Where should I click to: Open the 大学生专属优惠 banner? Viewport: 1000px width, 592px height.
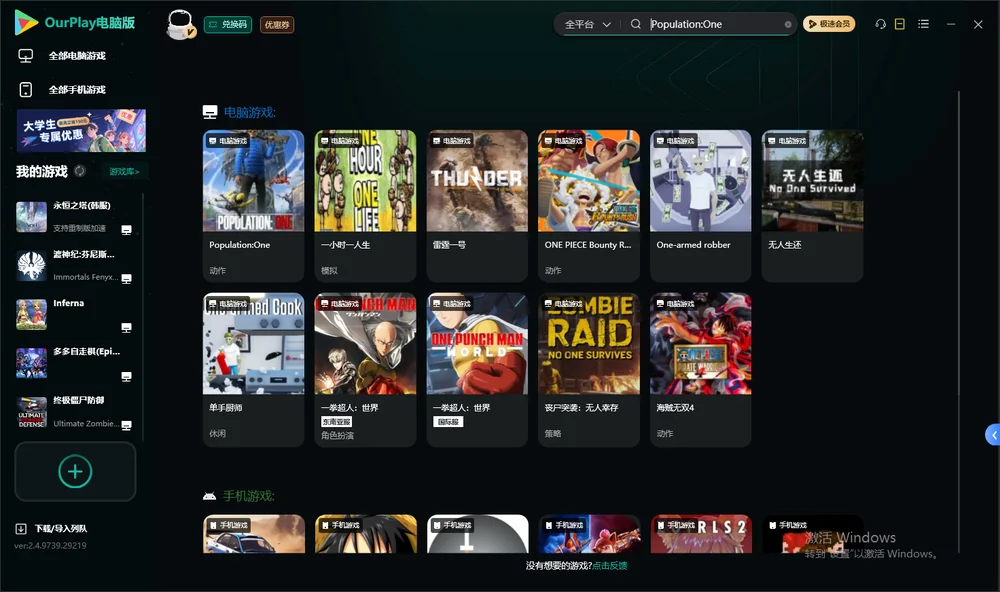pyautogui.click(x=81, y=131)
